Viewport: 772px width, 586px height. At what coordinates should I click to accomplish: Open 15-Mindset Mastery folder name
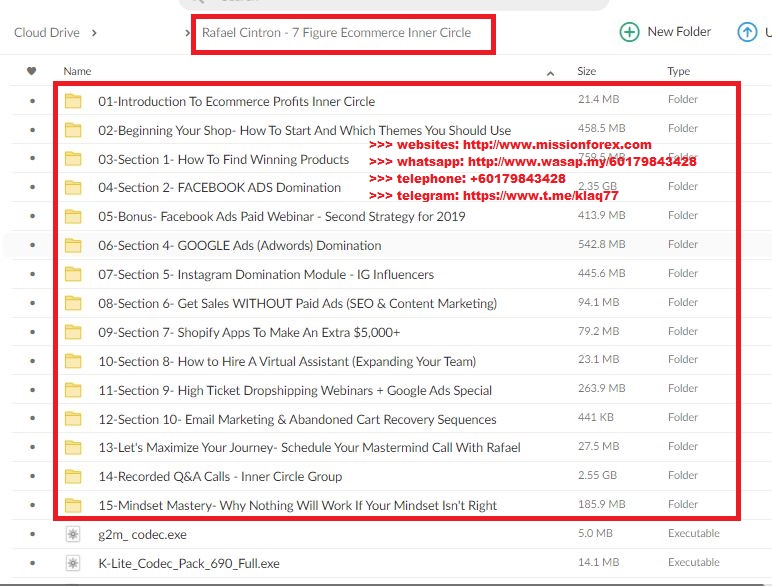pos(297,506)
